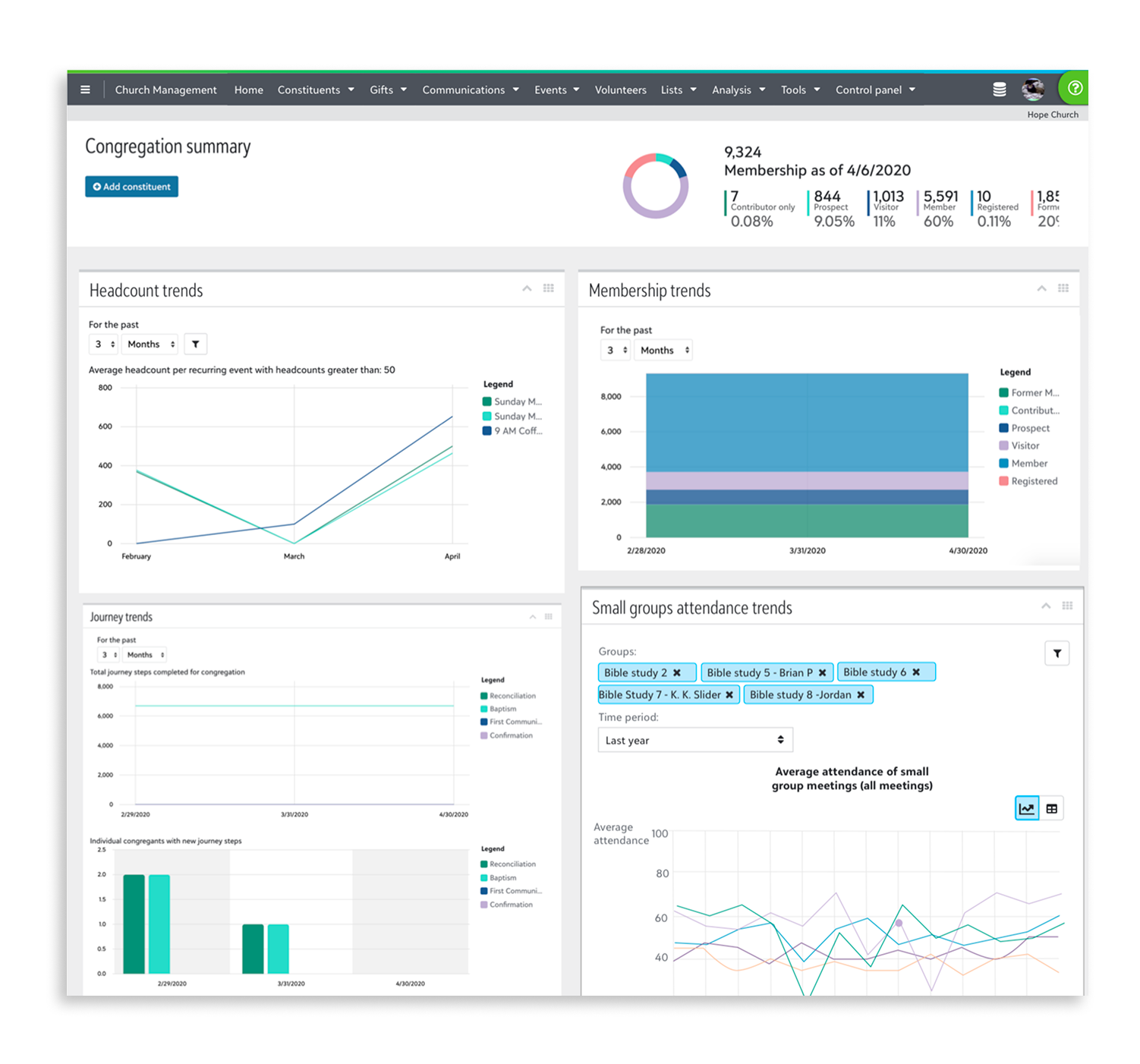Open the hamburger navigation menu
Image resolution: width=1140 pixels, height=1064 pixels.
pyautogui.click(x=85, y=90)
